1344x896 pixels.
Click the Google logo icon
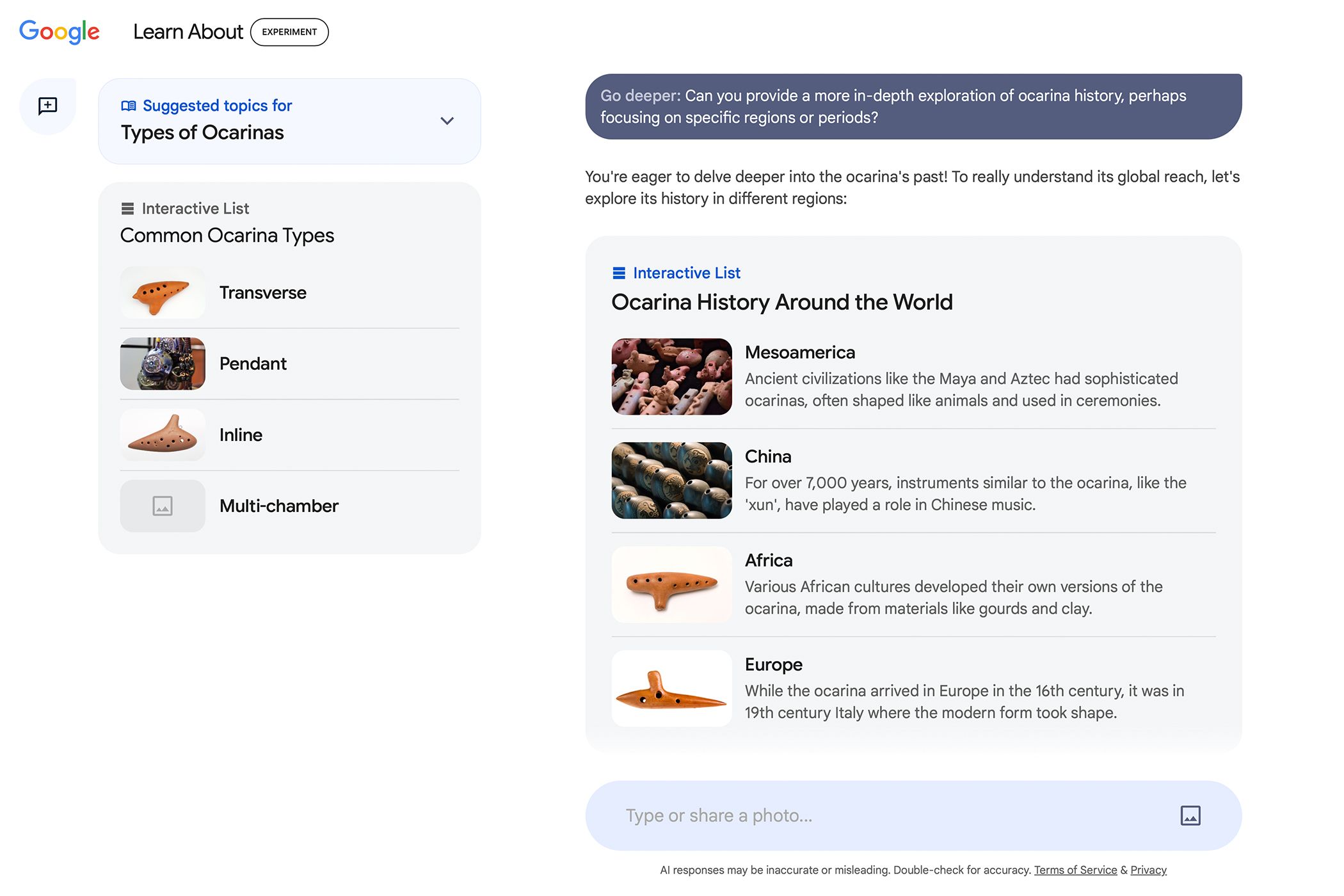59,30
